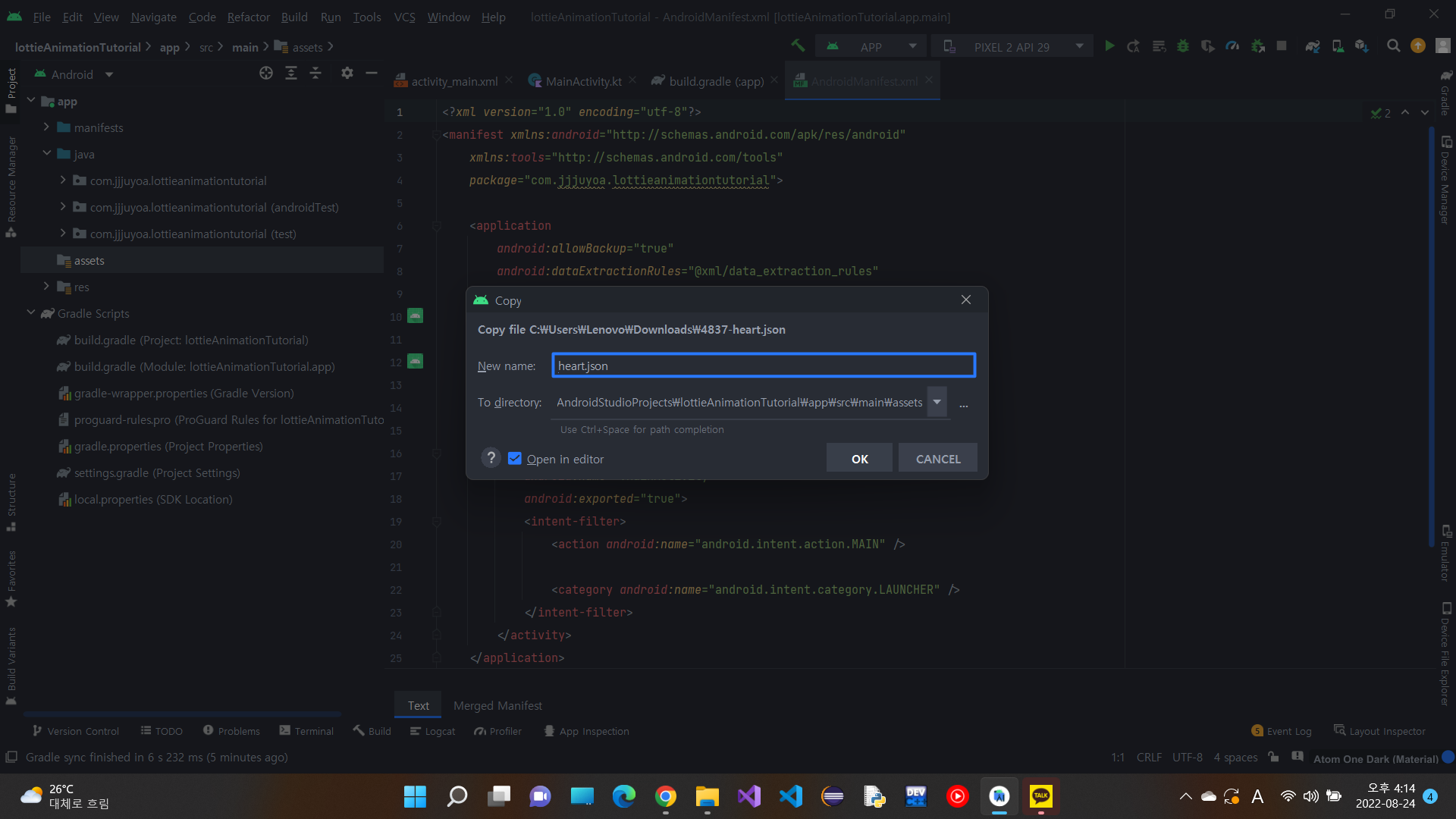Open Project panel settings gear
This screenshot has height=819, width=1456.
(347, 74)
